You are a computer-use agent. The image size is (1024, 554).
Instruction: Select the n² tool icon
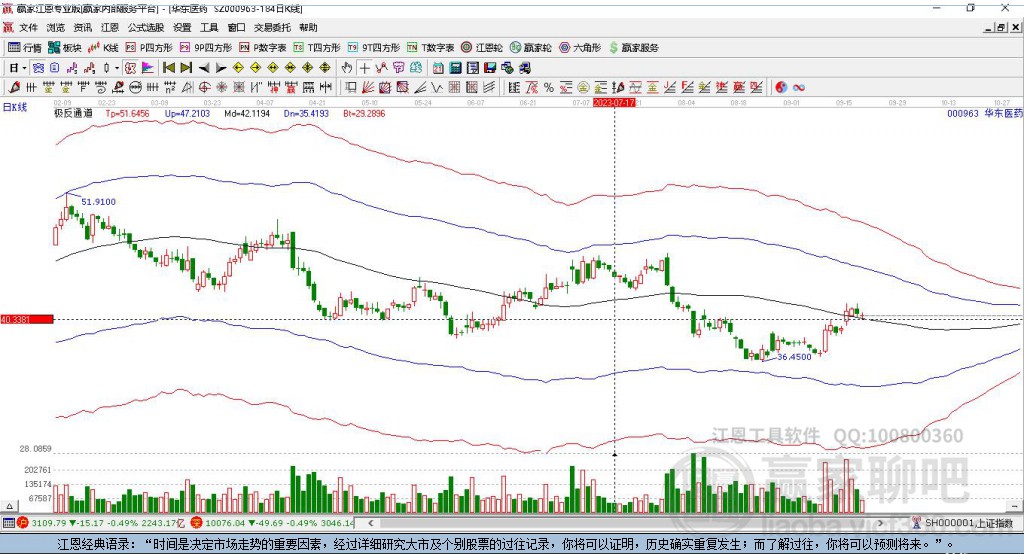pos(170,88)
